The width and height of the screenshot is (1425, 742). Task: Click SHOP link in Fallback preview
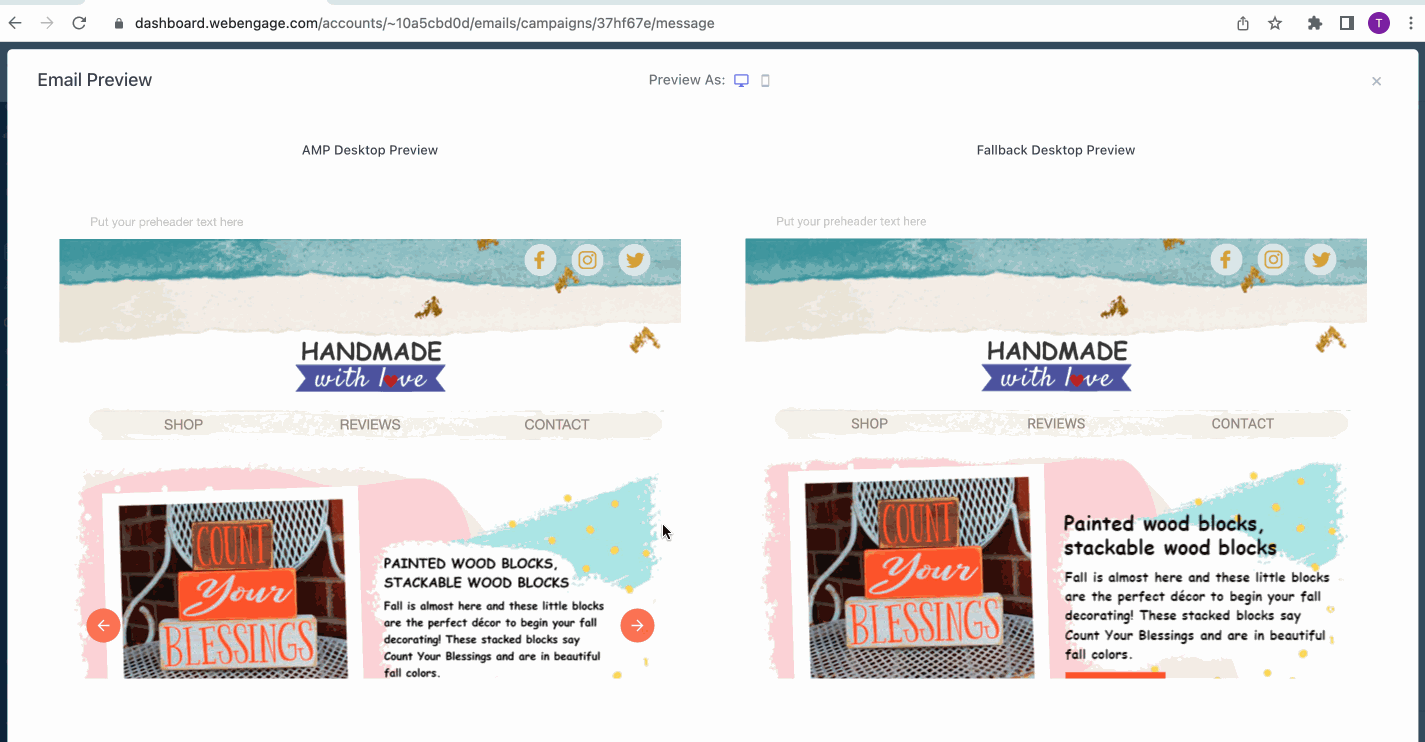tap(869, 424)
